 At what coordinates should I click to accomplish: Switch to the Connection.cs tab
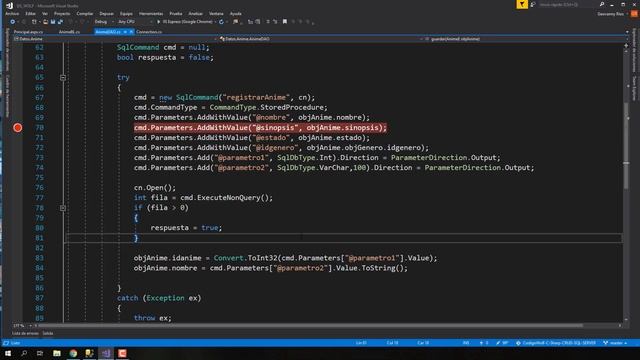[x=149, y=31]
